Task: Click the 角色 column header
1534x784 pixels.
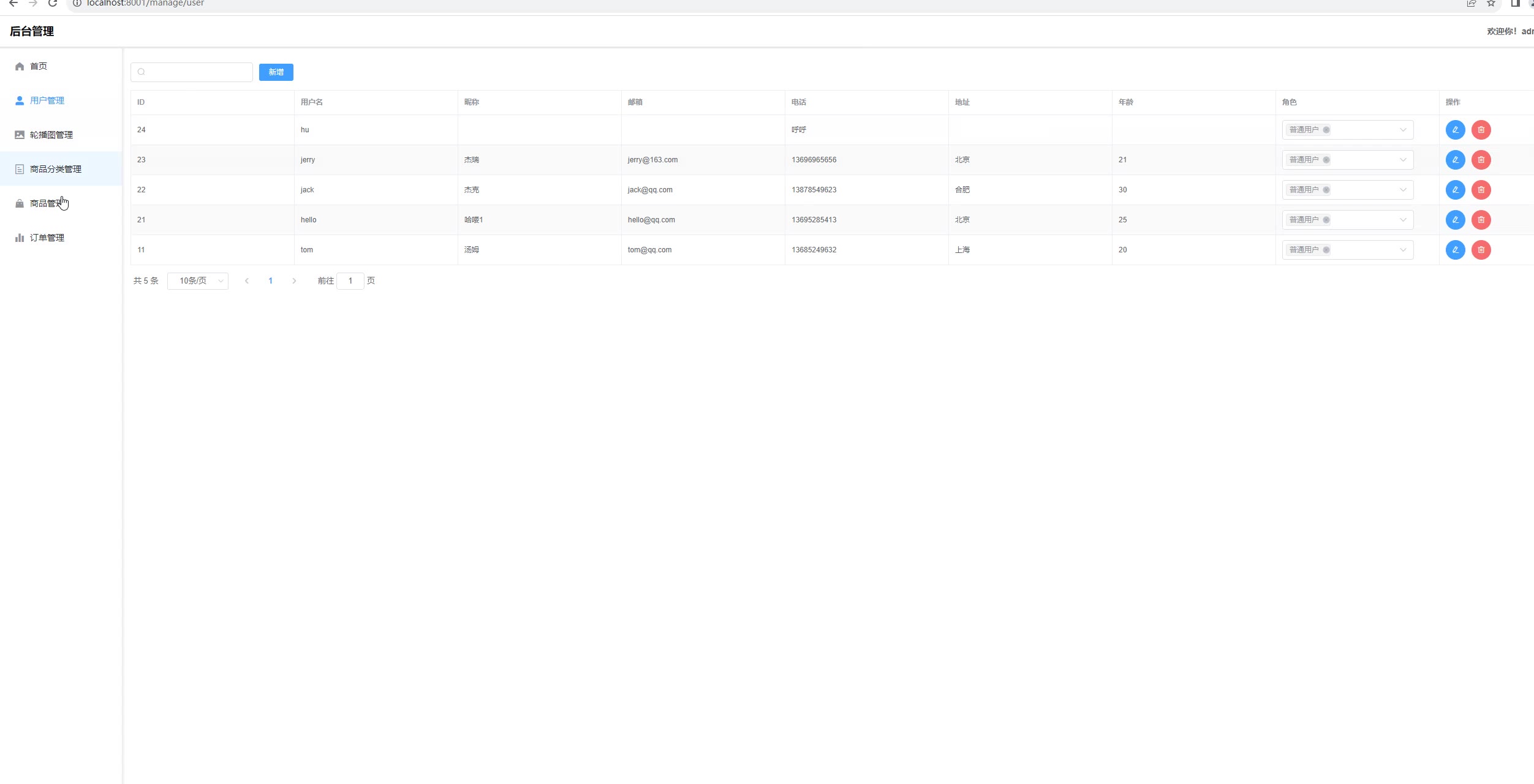Action: [x=1290, y=102]
